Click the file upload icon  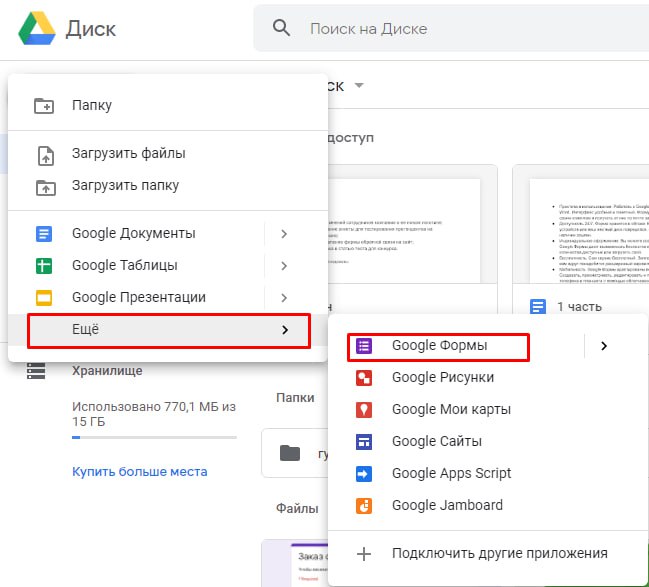click(x=46, y=156)
